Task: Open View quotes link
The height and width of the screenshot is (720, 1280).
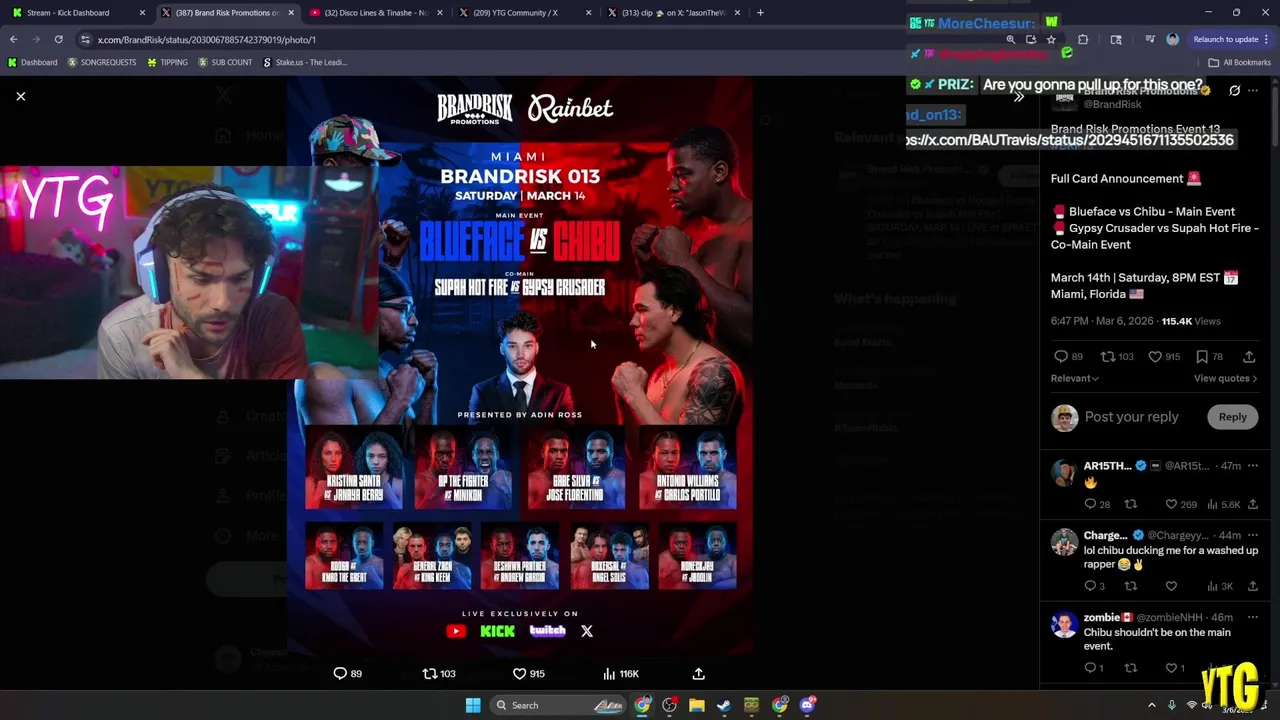Action: (1225, 378)
